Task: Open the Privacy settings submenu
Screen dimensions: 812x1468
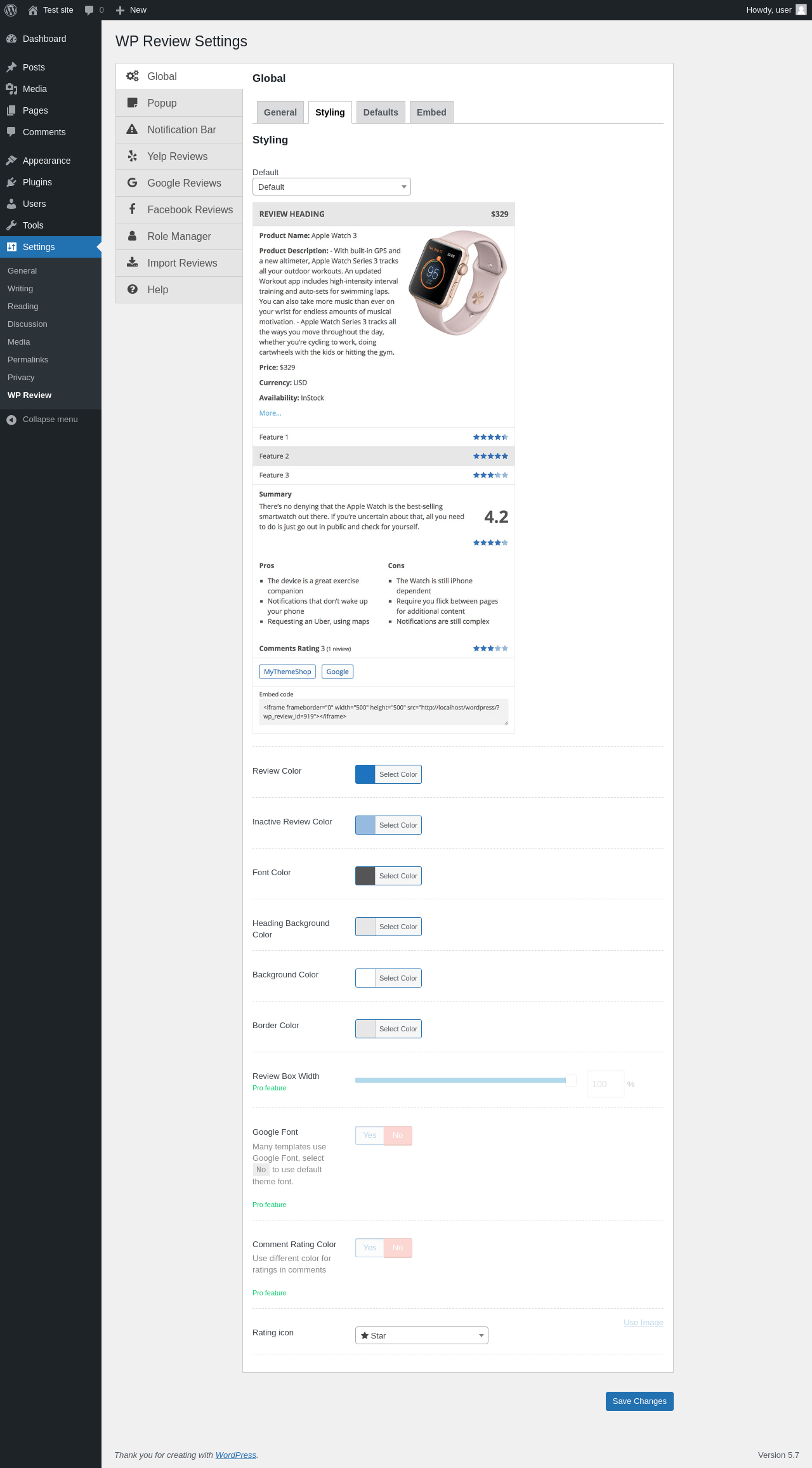Action: (21, 378)
